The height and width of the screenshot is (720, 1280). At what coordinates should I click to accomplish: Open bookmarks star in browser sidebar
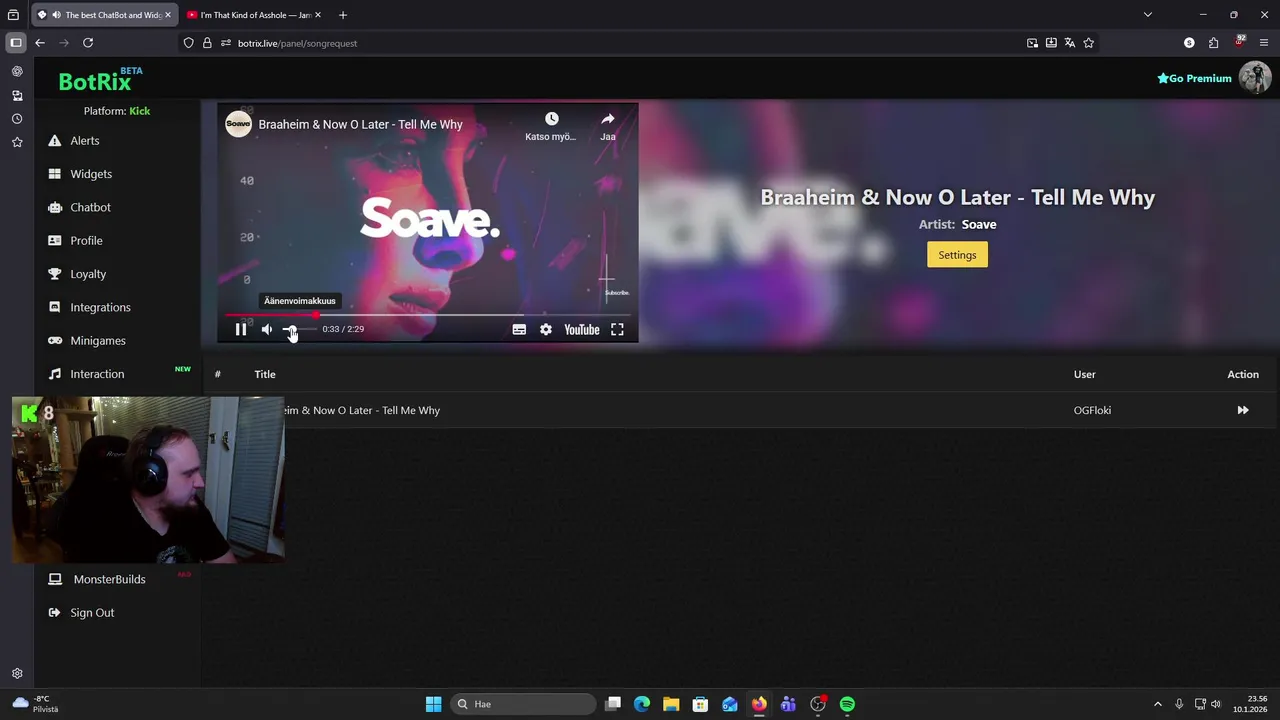[x=17, y=143]
